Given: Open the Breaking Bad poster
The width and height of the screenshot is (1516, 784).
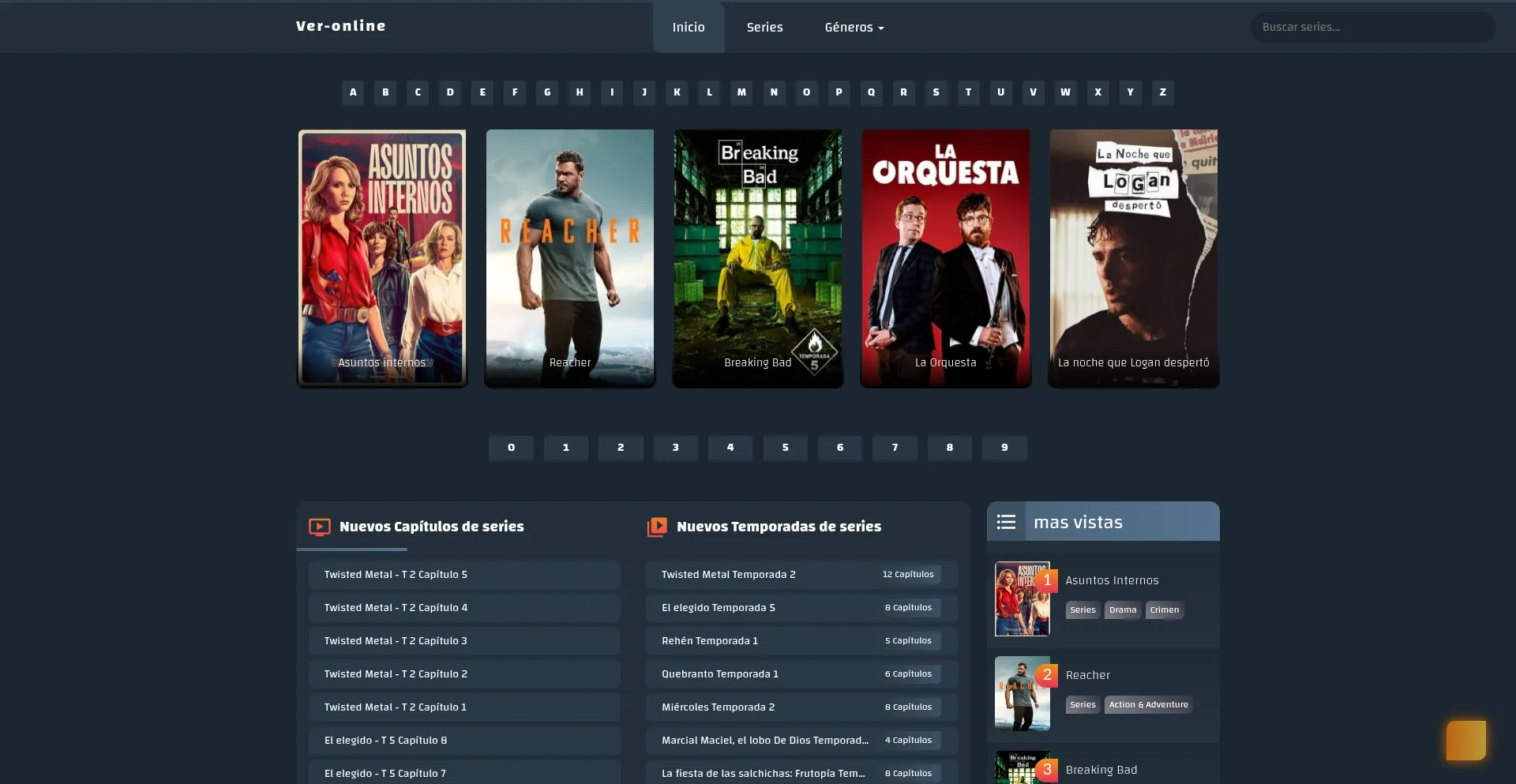Looking at the screenshot, I should (757, 258).
